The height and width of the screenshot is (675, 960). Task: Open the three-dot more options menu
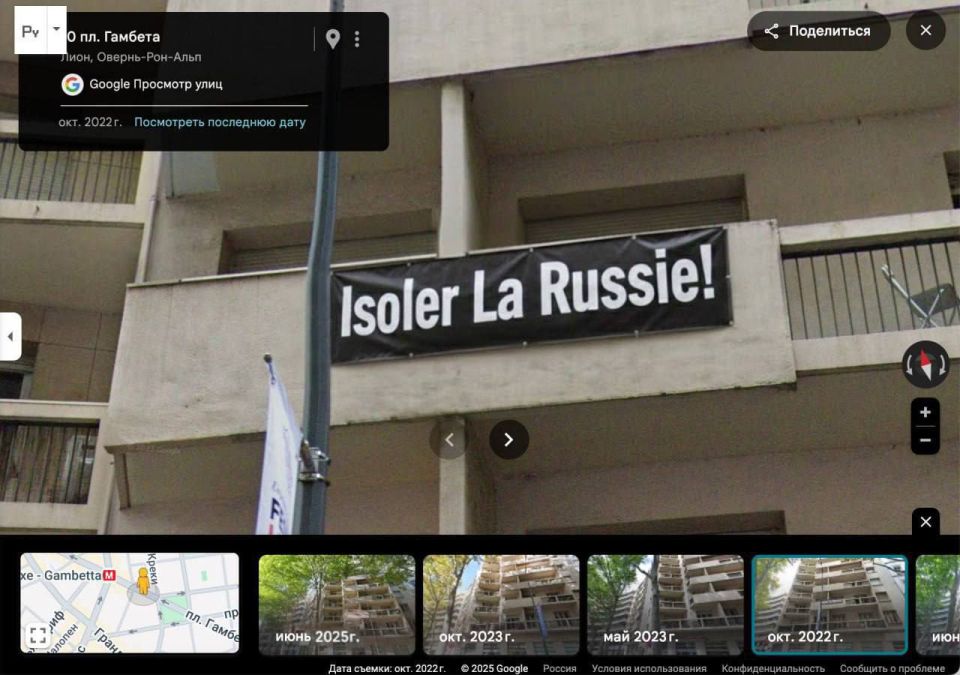point(357,39)
